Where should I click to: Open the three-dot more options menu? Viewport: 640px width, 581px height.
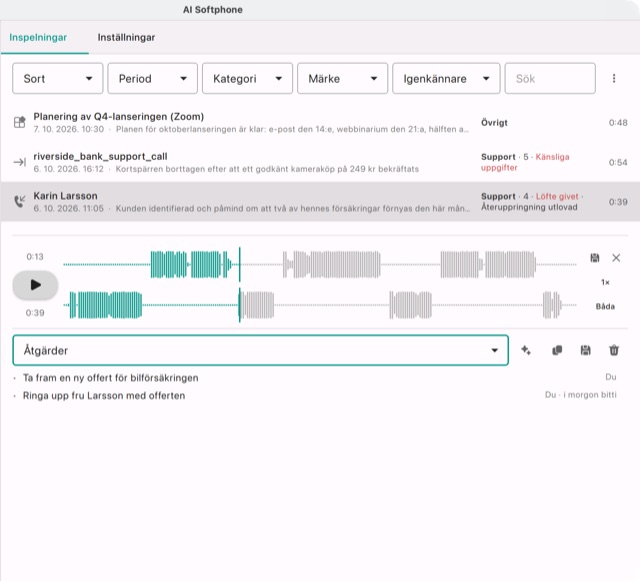(614, 78)
